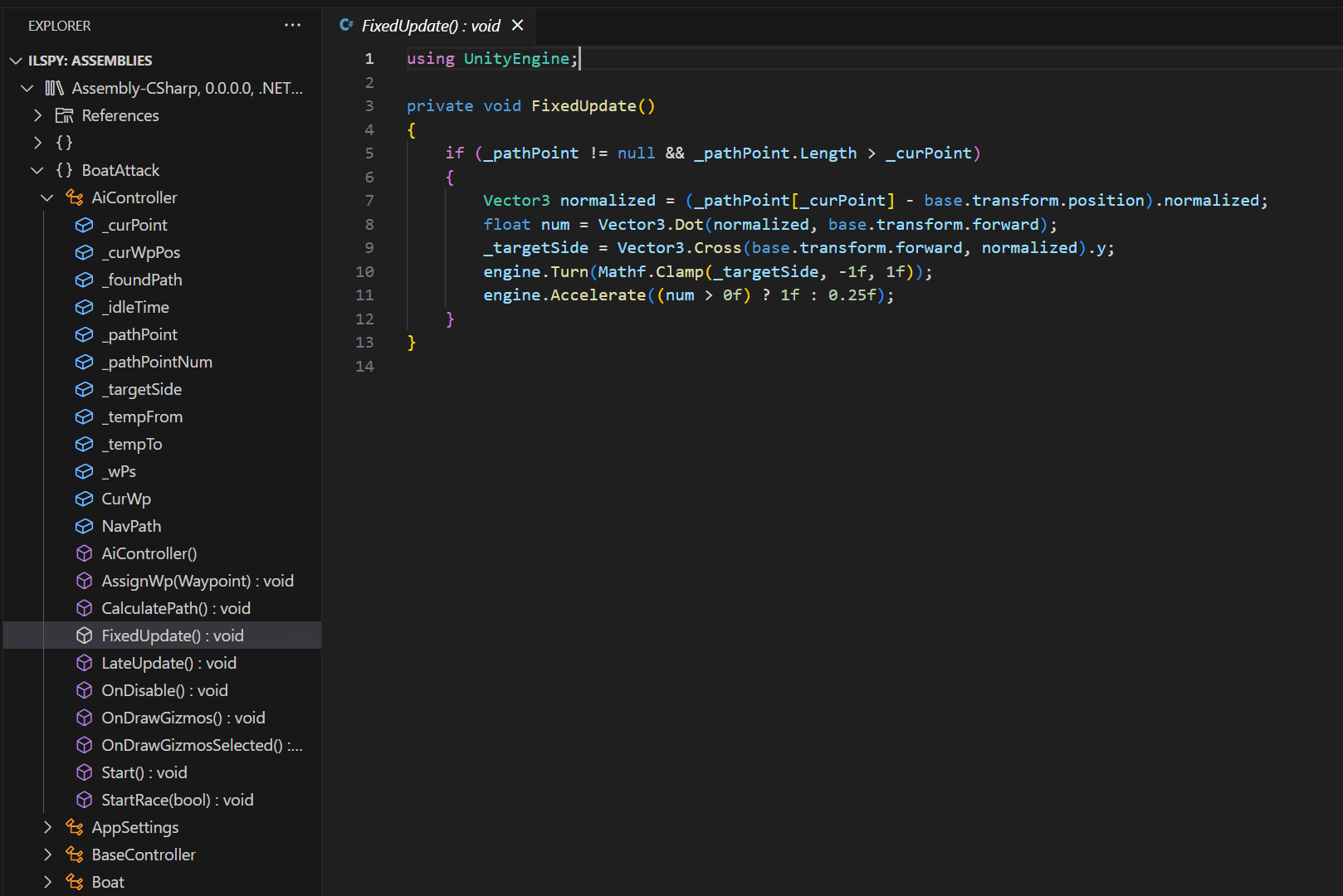1343x896 pixels.
Task: Collapse the BoatAttack namespace node
Action: (37, 170)
